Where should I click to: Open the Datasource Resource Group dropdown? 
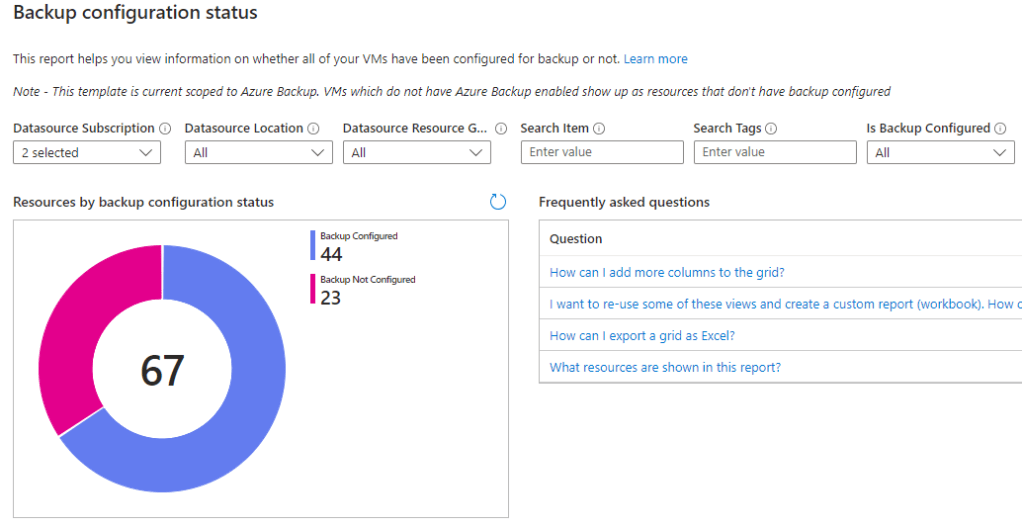tap(416, 153)
